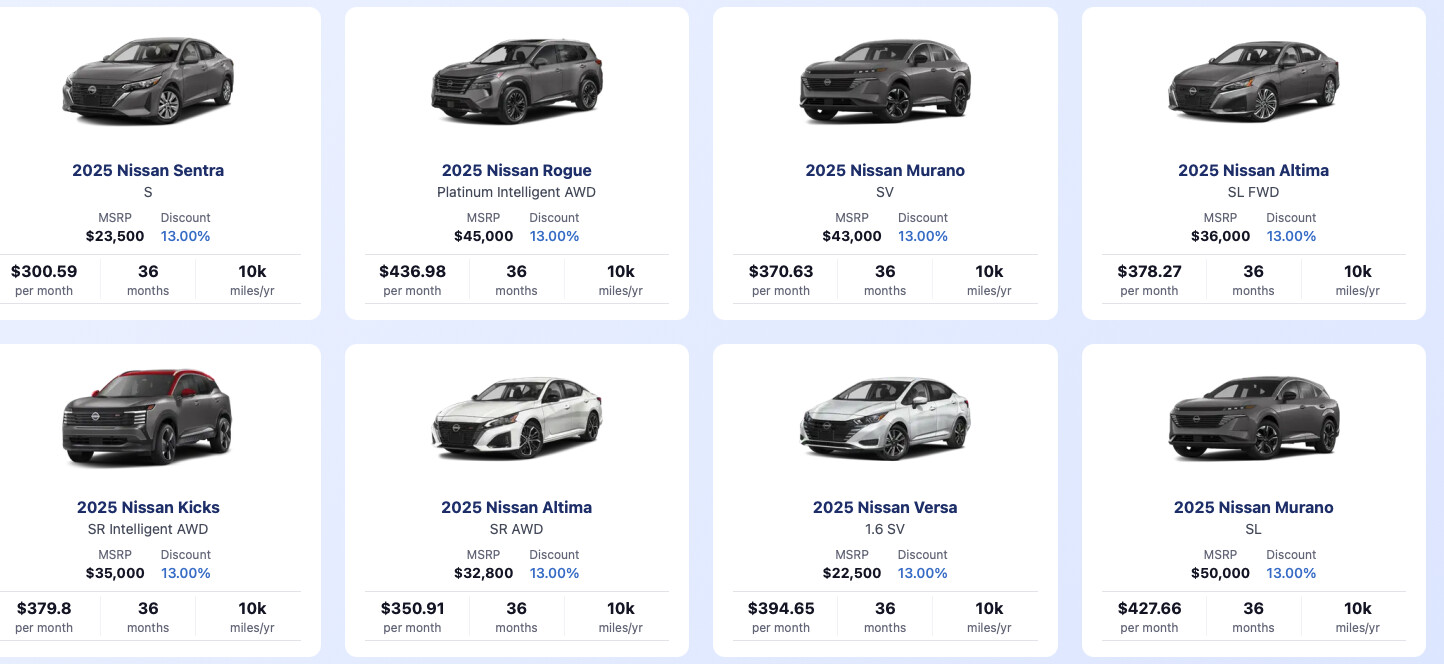Click the $43,000 MSRP on the Murano SV

(852, 236)
